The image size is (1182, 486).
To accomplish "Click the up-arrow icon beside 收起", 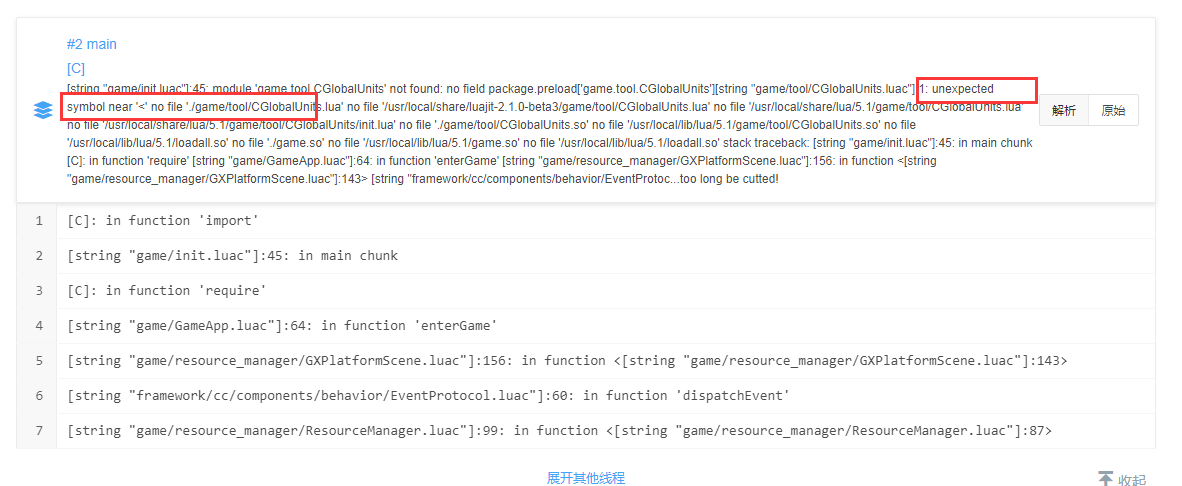I will (x=1105, y=479).
